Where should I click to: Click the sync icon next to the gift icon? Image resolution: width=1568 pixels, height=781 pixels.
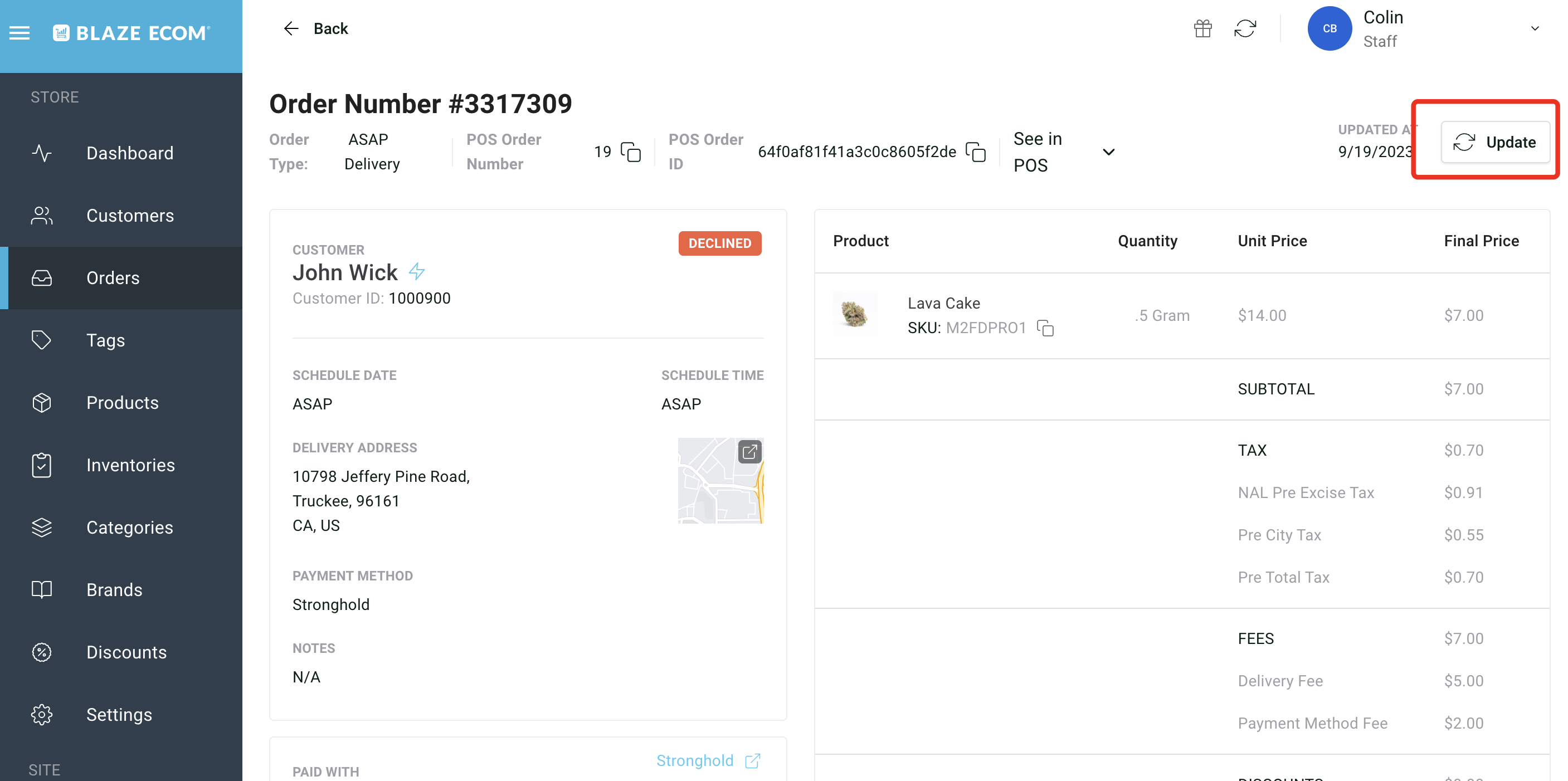1246,28
